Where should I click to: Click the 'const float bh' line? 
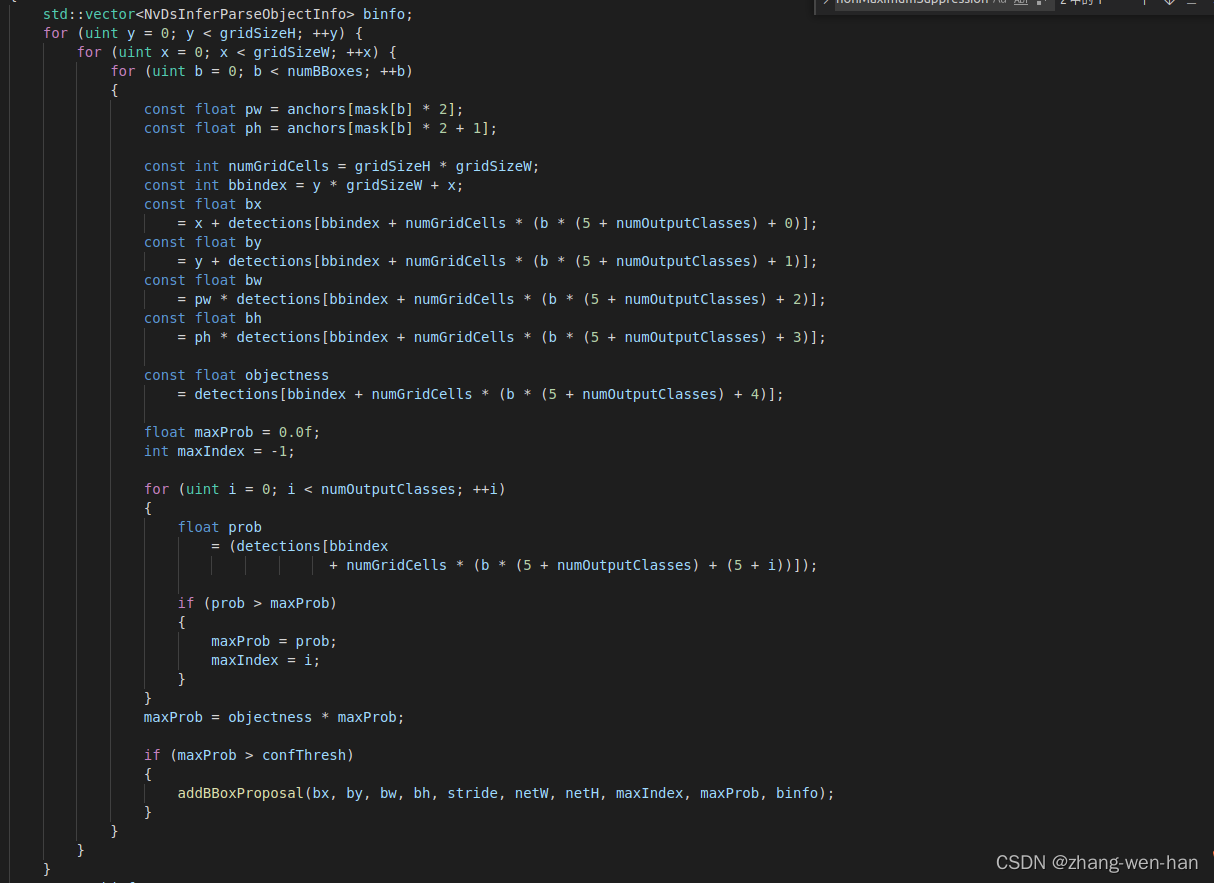pos(203,318)
